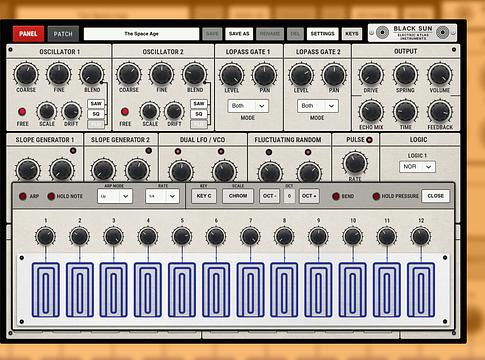Click the SAVE AS button
This screenshot has width=485, height=360.
pos(239,34)
